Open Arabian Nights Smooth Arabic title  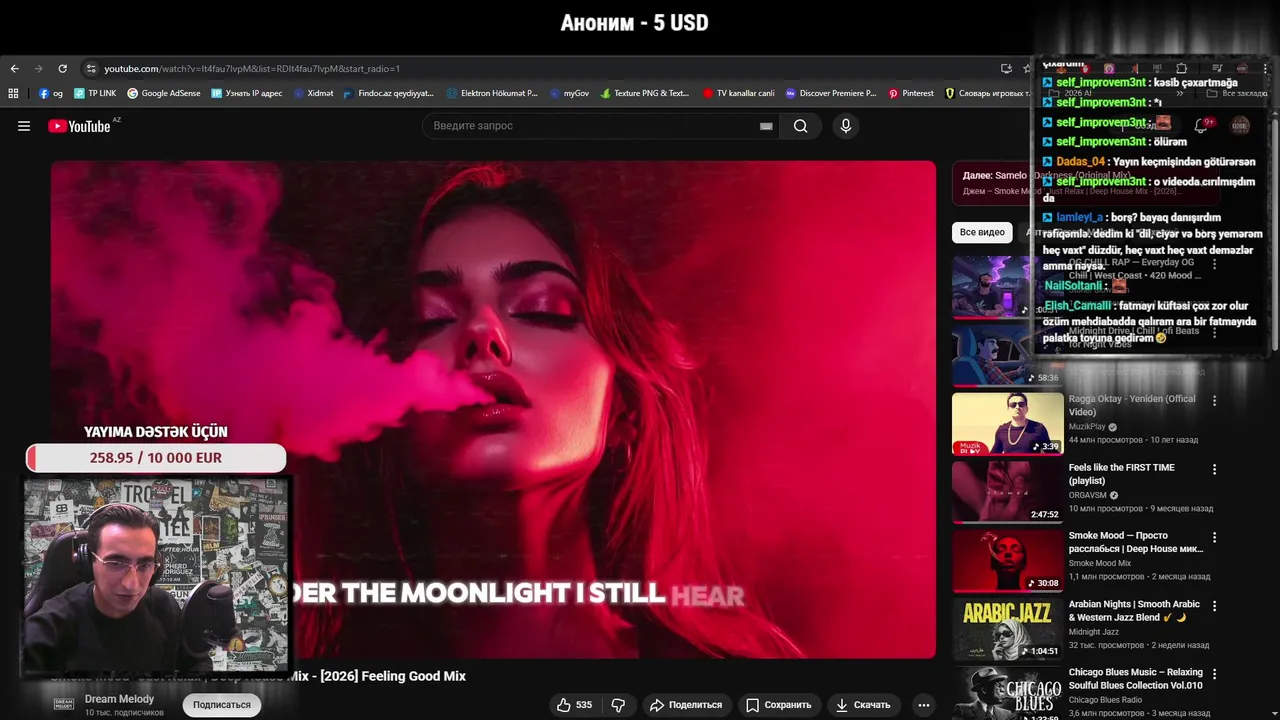(1134, 611)
